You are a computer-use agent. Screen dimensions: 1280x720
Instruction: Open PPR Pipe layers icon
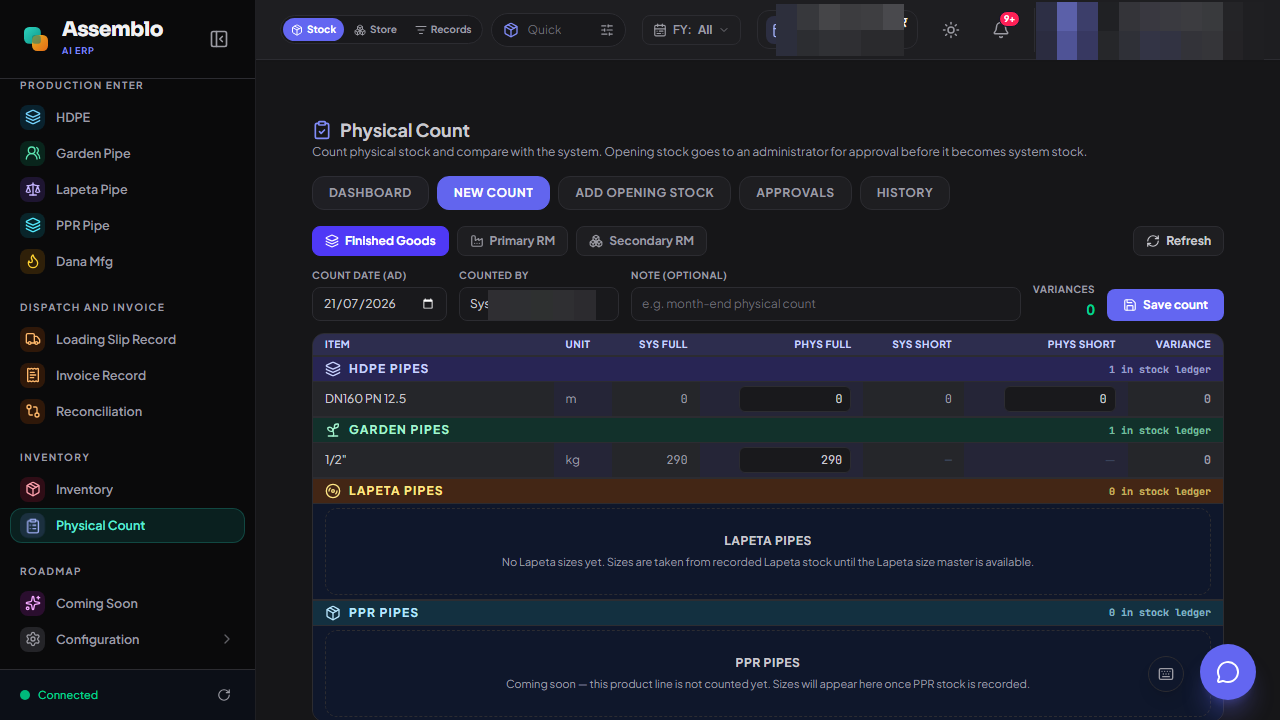pyautogui.click(x=33, y=225)
